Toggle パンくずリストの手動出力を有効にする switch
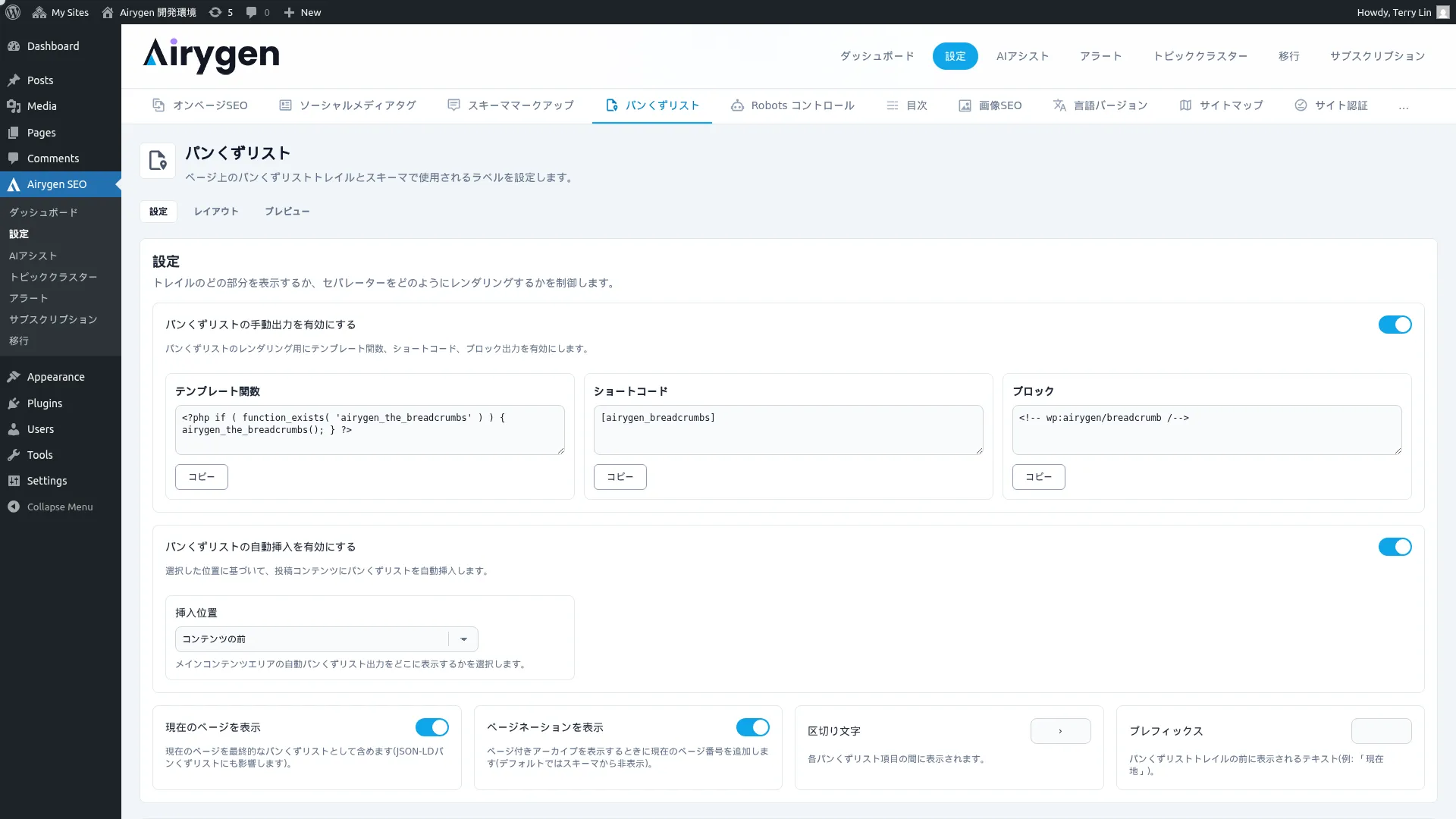1456x819 pixels. (1395, 325)
